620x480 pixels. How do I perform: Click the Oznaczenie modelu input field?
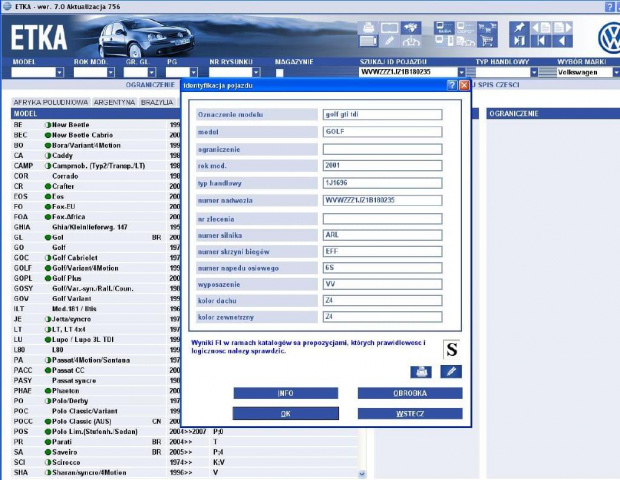[x=382, y=115]
